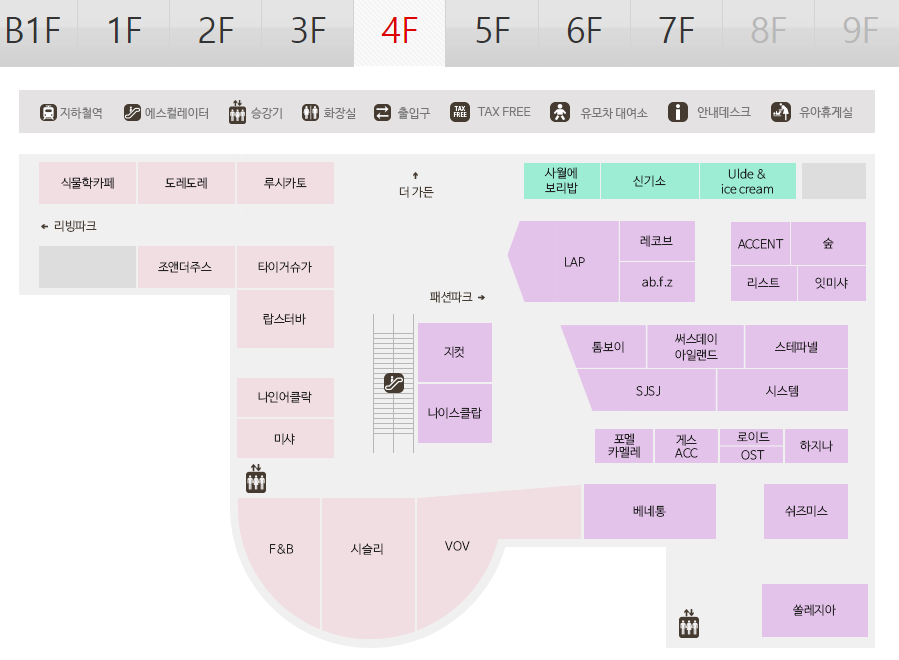Select the 조앤더주스 store block
The width and height of the screenshot is (899, 660).
click(186, 267)
